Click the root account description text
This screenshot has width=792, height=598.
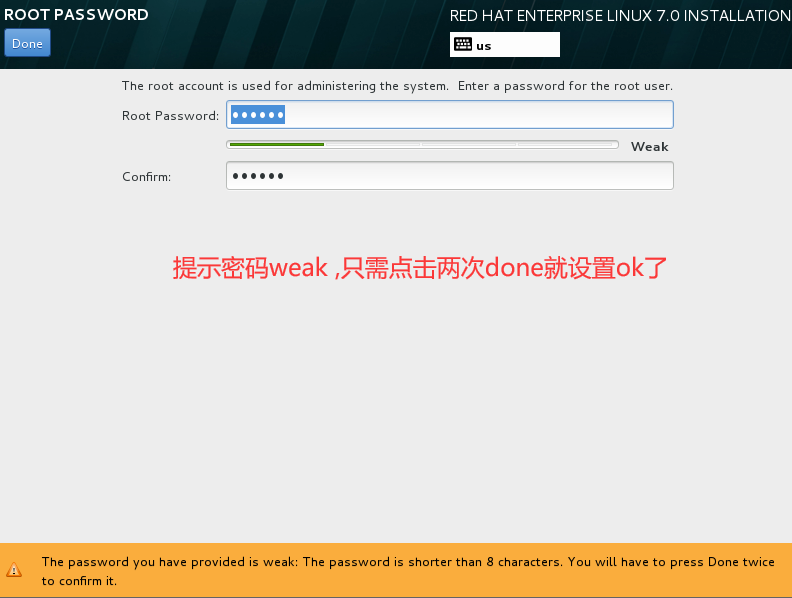397,86
